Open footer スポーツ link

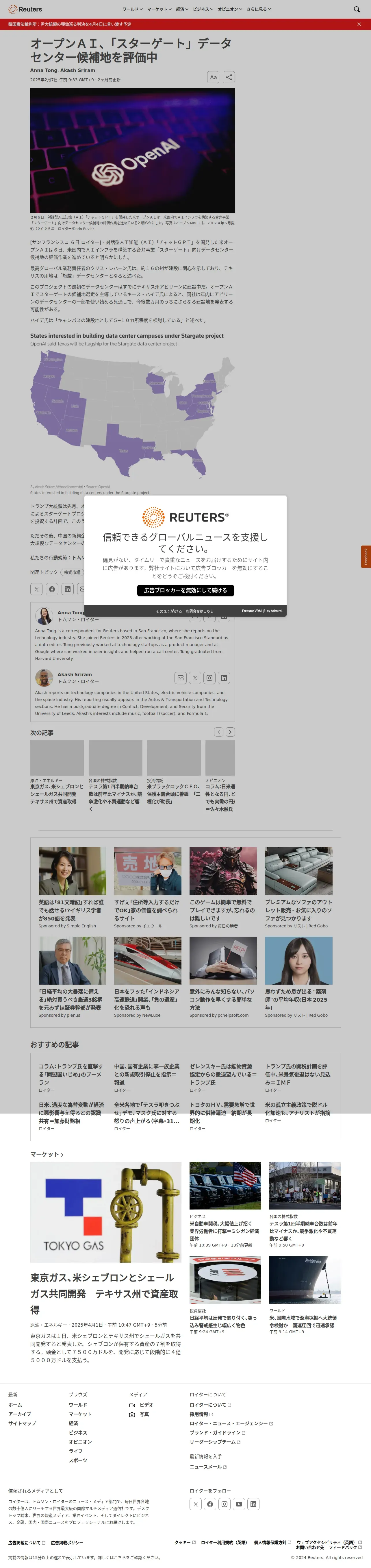pyautogui.click(x=78, y=1460)
